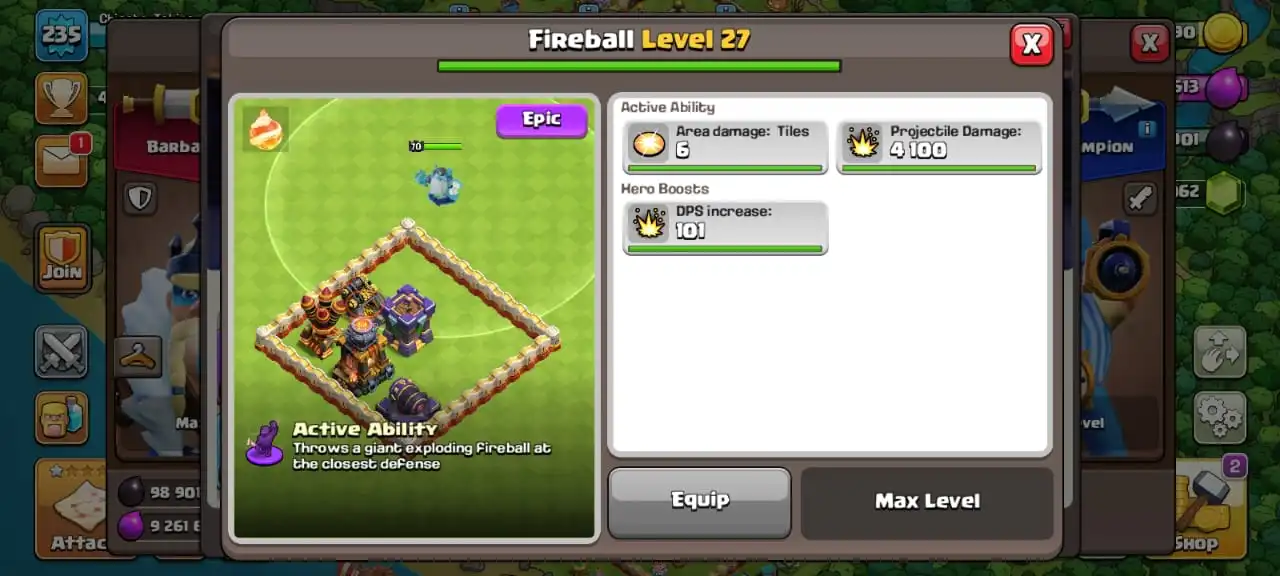Tap the Max Level button
Image resolution: width=1280 pixels, height=576 pixels.
927,502
